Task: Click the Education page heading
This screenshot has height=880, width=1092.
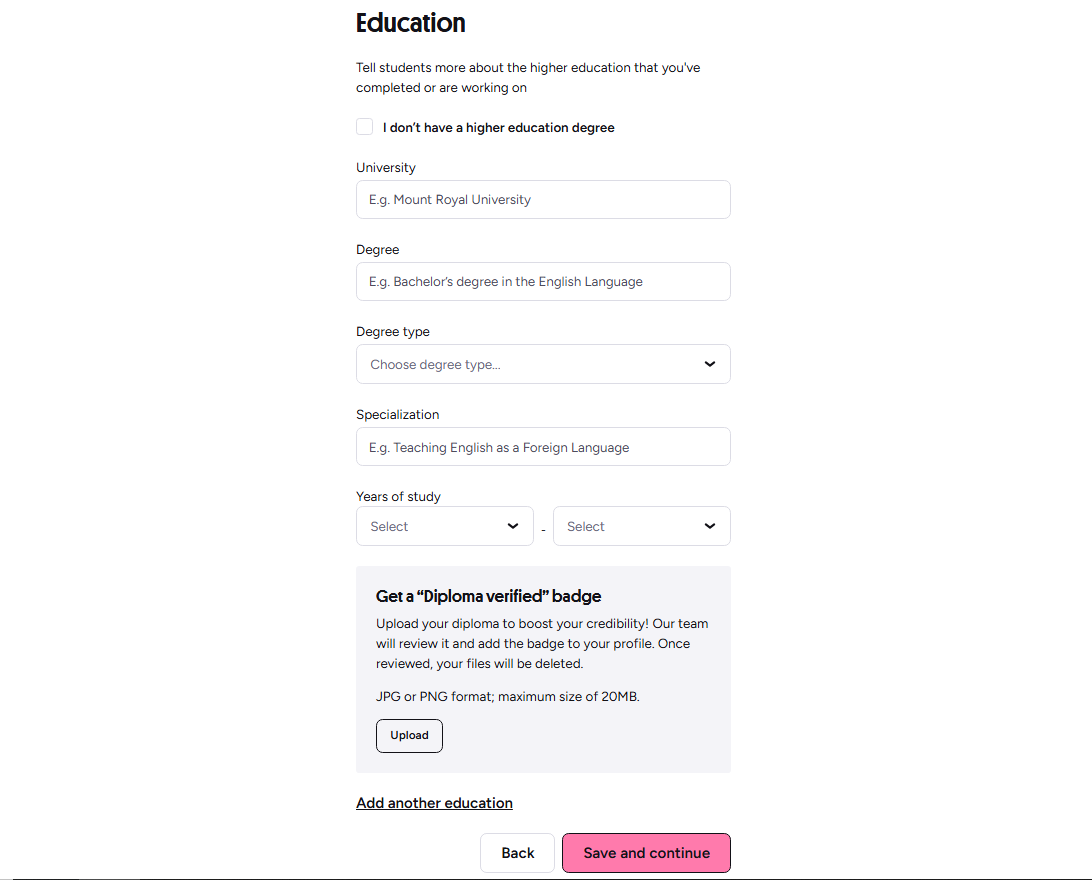Action: pyautogui.click(x=410, y=23)
